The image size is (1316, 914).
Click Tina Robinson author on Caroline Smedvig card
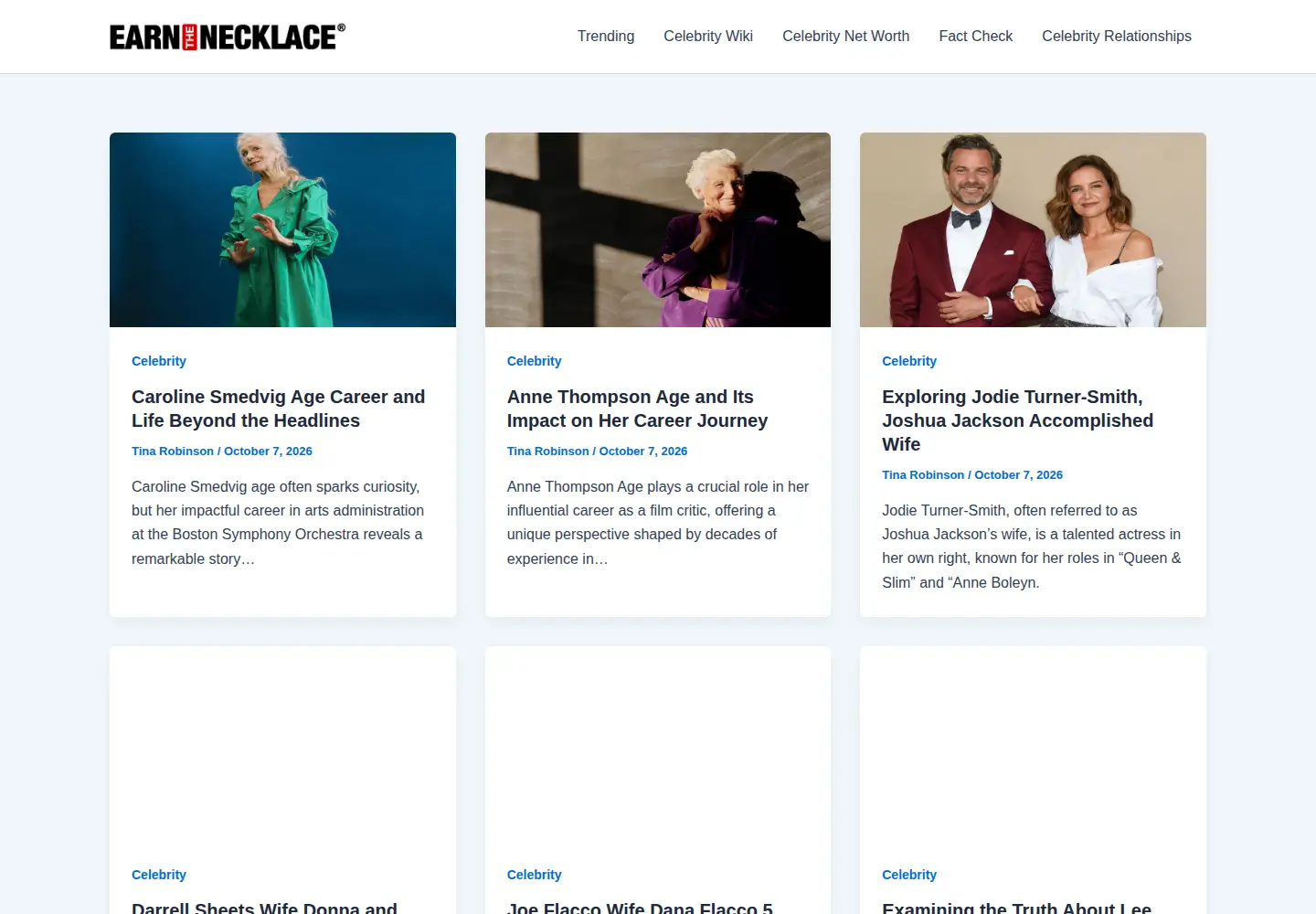pyautogui.click(x=173, y=452)
